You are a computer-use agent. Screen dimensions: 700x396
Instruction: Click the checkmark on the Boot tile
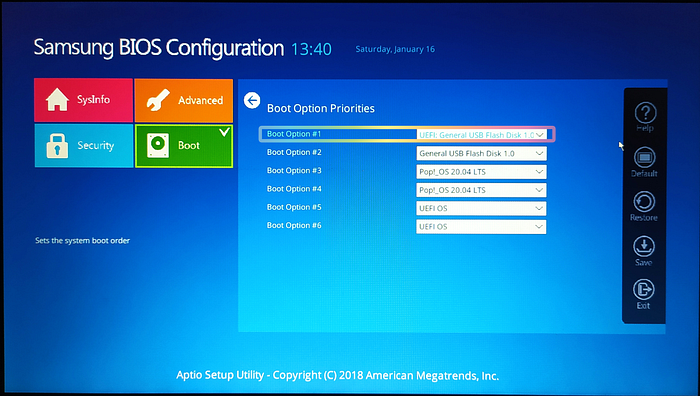tap(224, 132)
